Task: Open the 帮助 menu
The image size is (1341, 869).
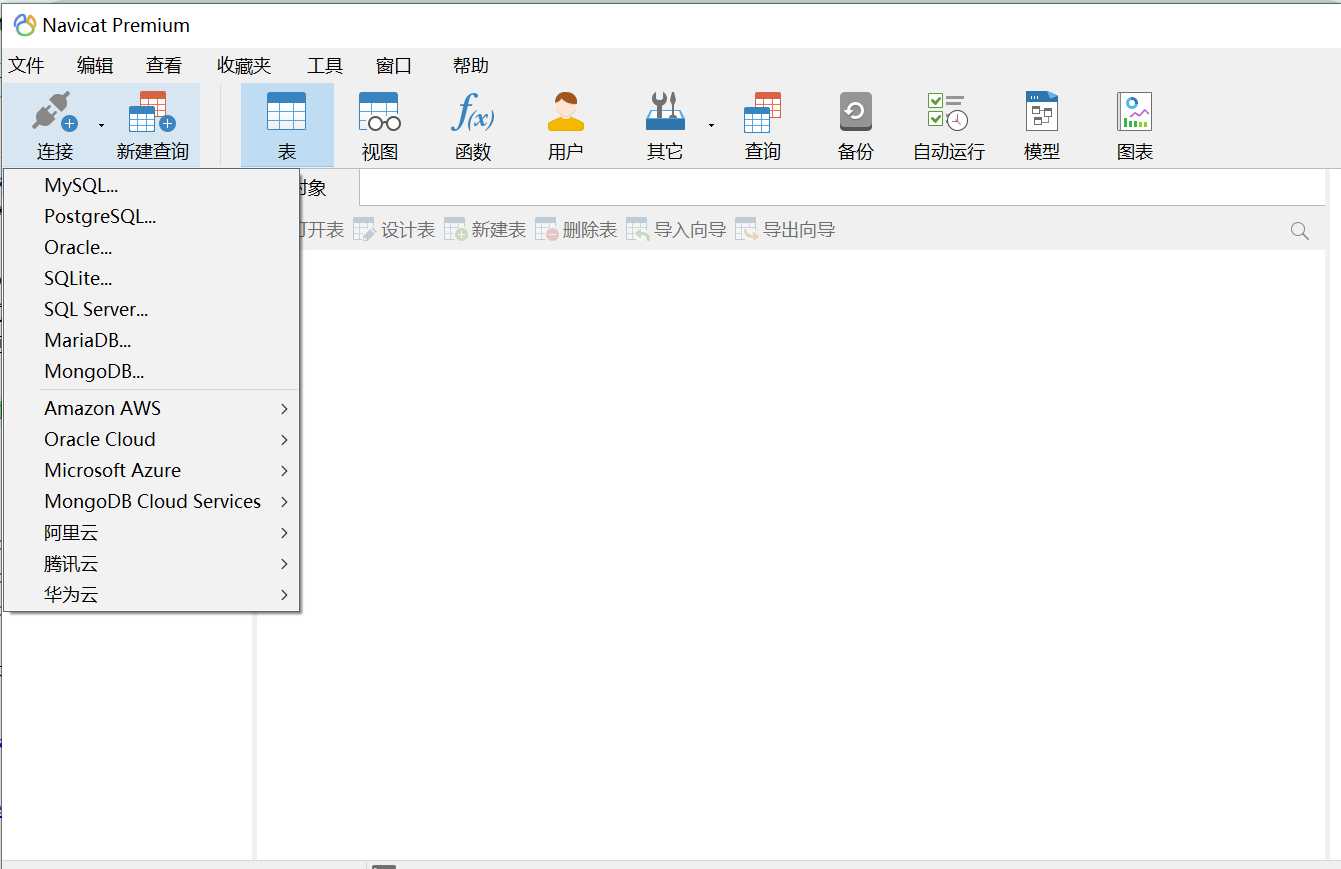Action: (471, 65)
